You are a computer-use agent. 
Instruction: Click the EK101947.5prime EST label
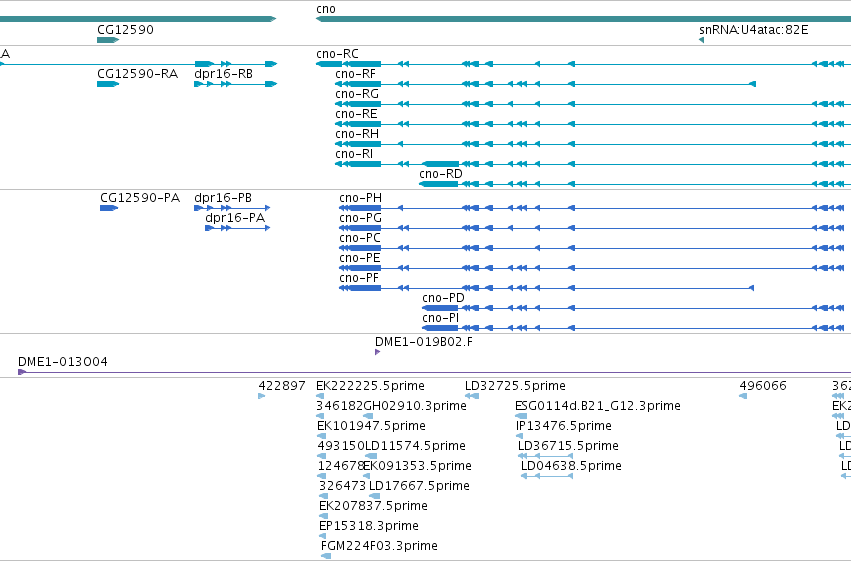pyautogui.click(x=371, y=426)
